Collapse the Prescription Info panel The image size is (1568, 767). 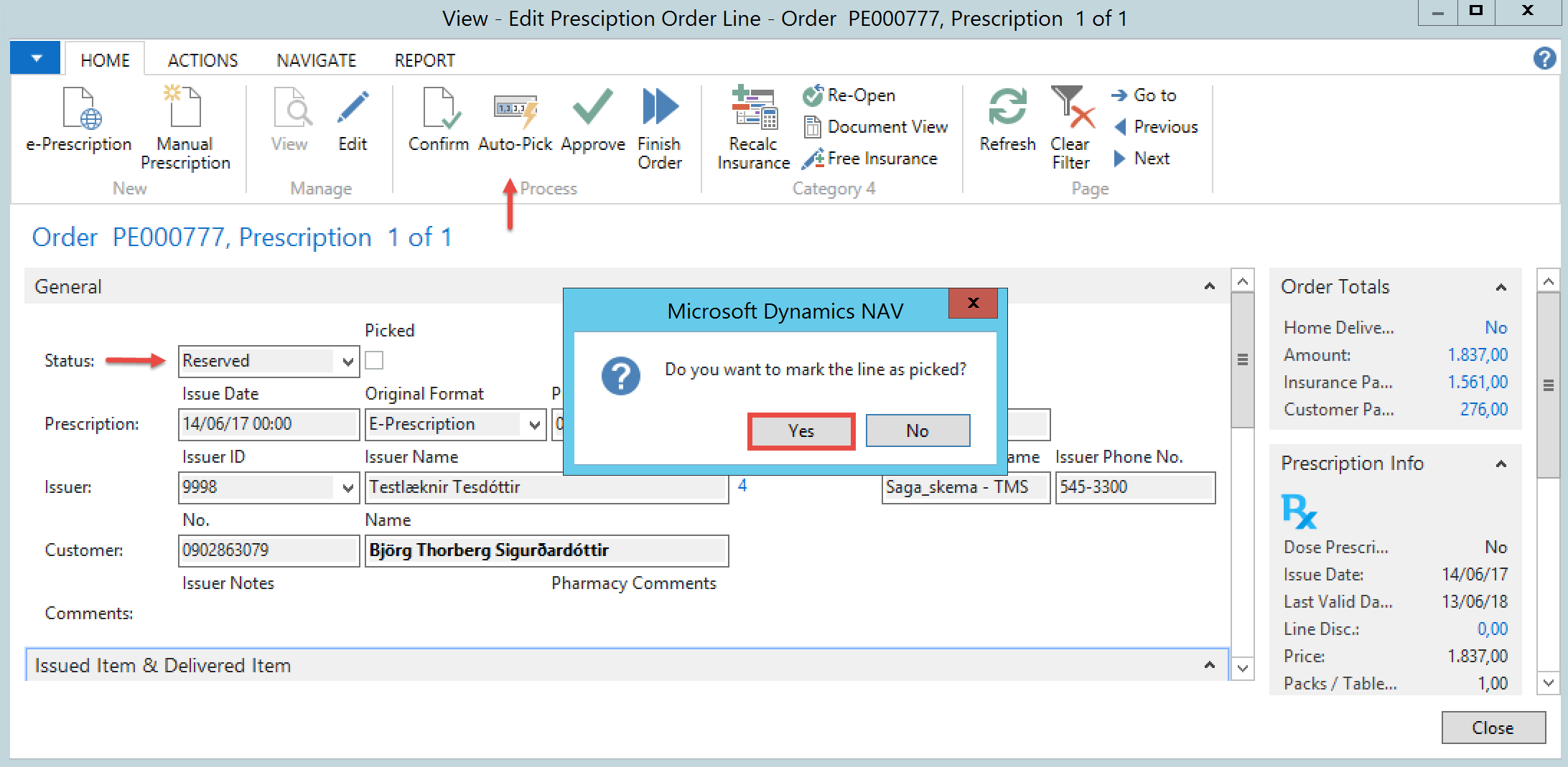1501,464
